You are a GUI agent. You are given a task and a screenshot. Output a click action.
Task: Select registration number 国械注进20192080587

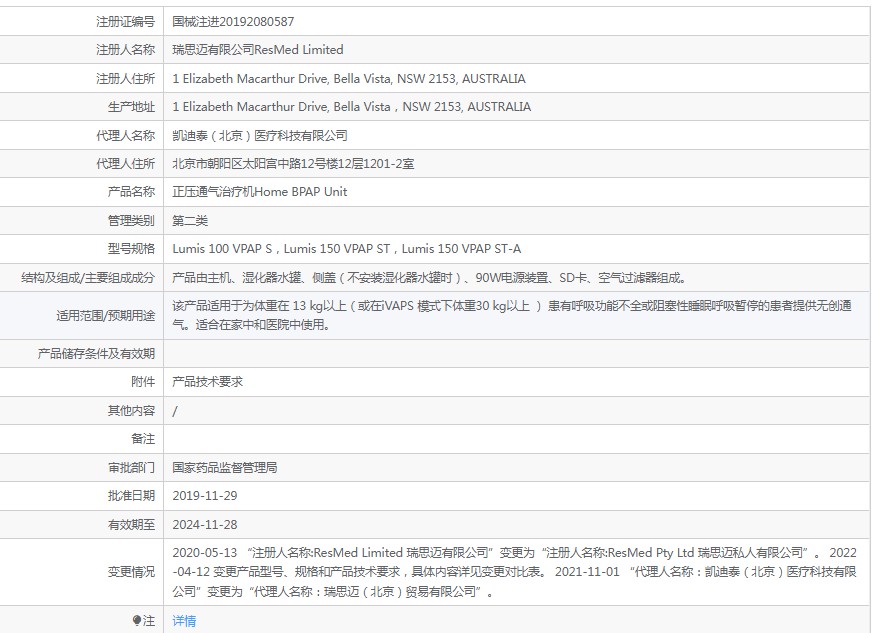(233, 21)
